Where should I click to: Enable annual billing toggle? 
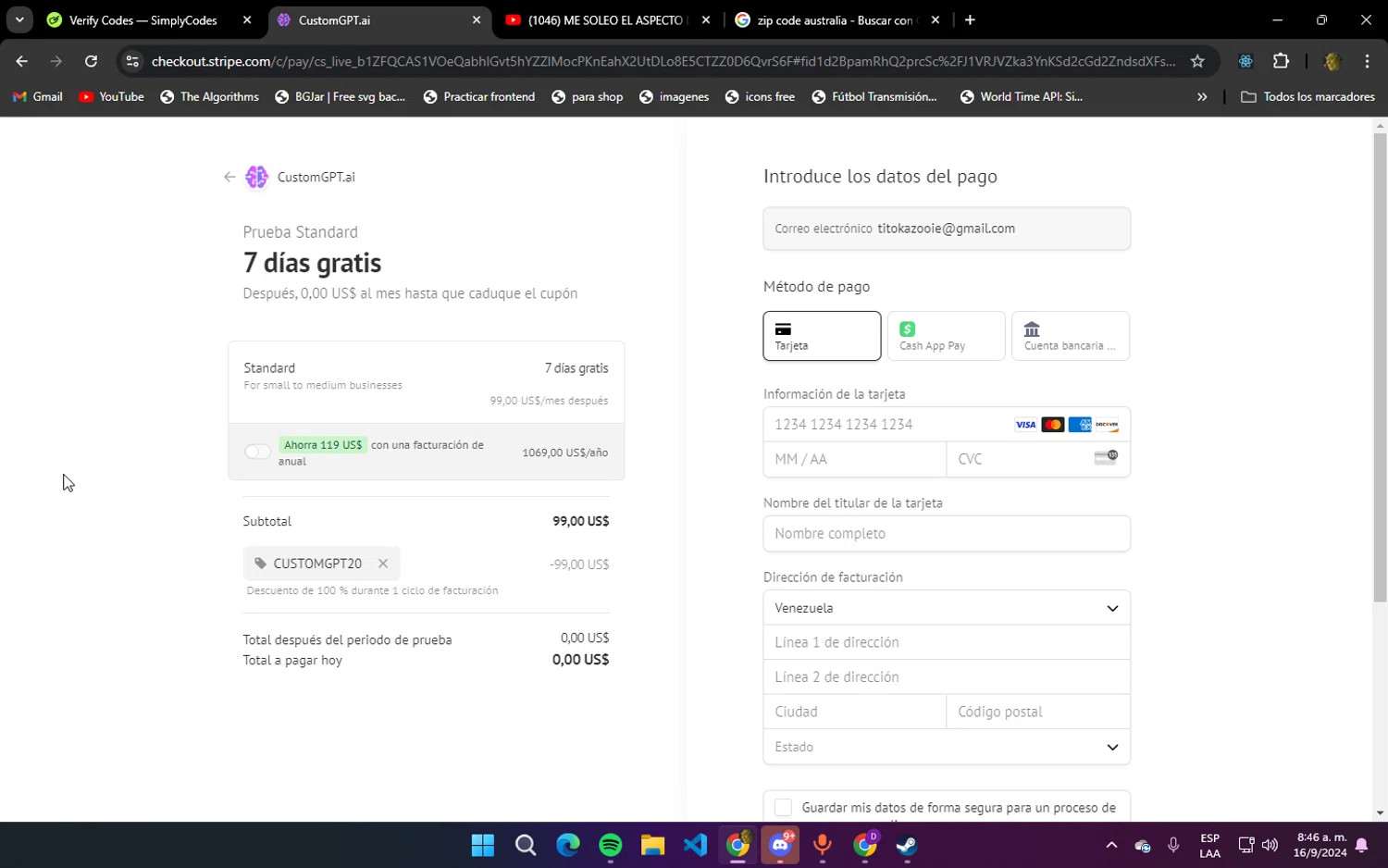point(257,452)
